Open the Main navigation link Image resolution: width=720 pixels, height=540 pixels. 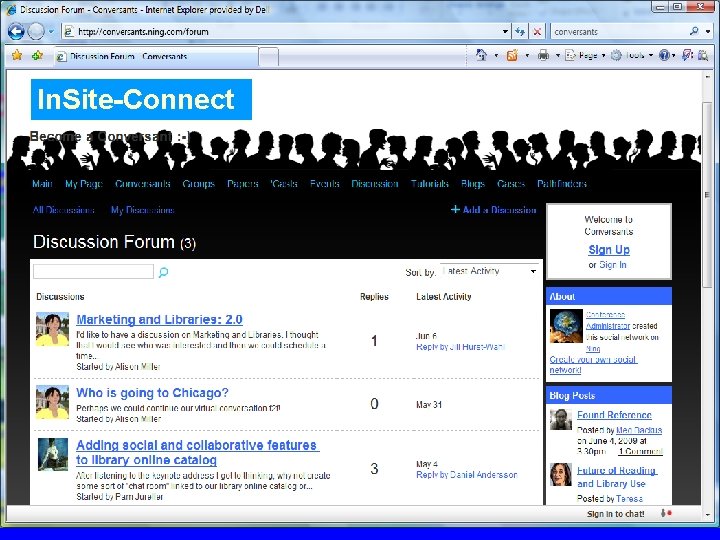[42, 184]
